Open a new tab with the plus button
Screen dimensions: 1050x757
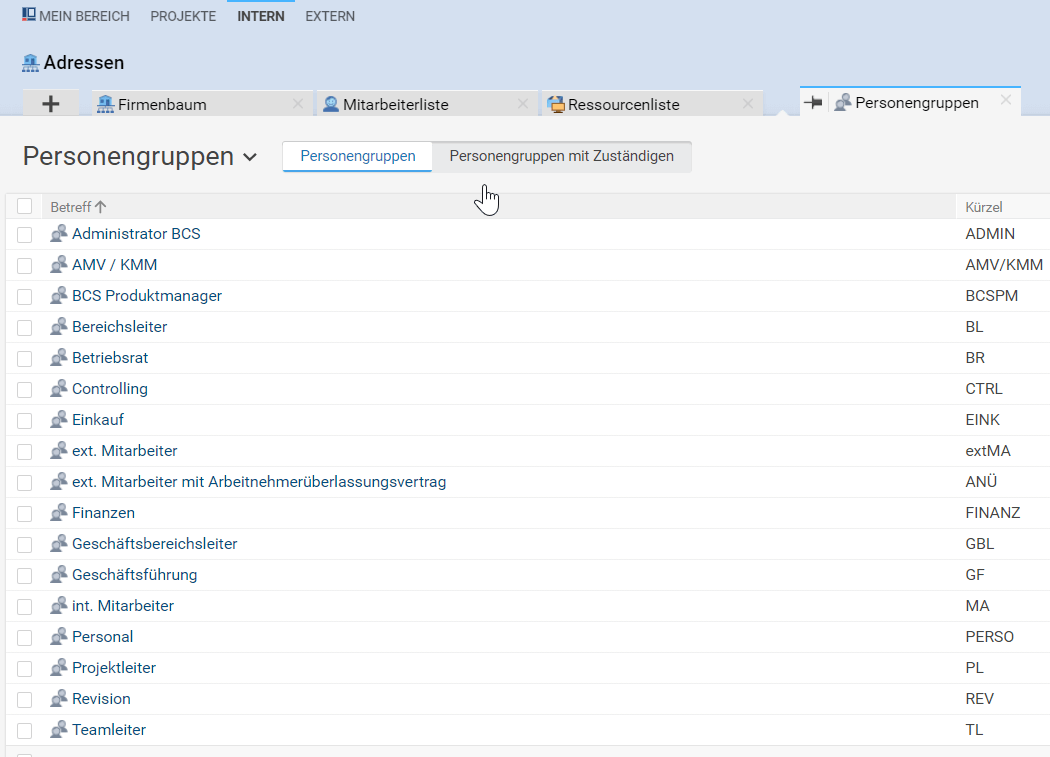(x=51, y=102)
